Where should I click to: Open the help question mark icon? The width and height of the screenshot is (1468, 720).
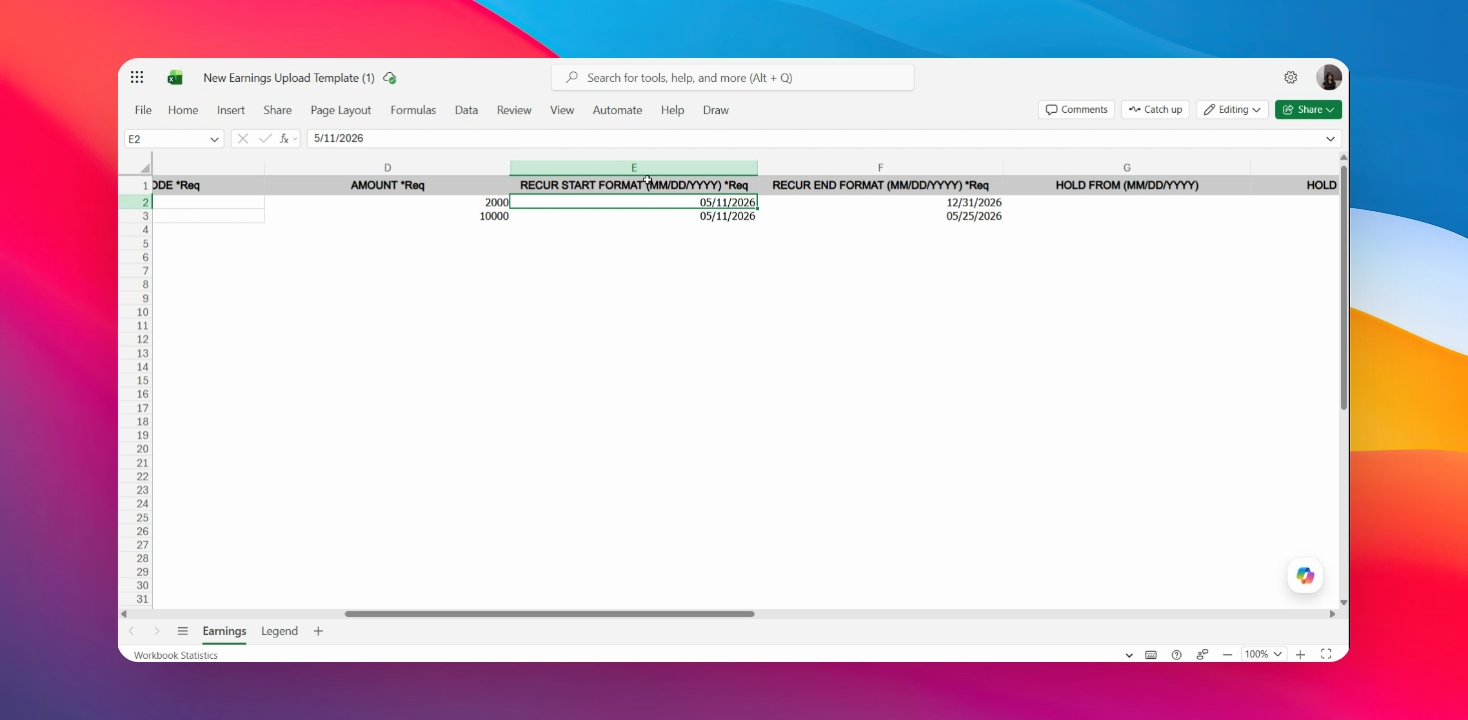[x=1176, y=655]
